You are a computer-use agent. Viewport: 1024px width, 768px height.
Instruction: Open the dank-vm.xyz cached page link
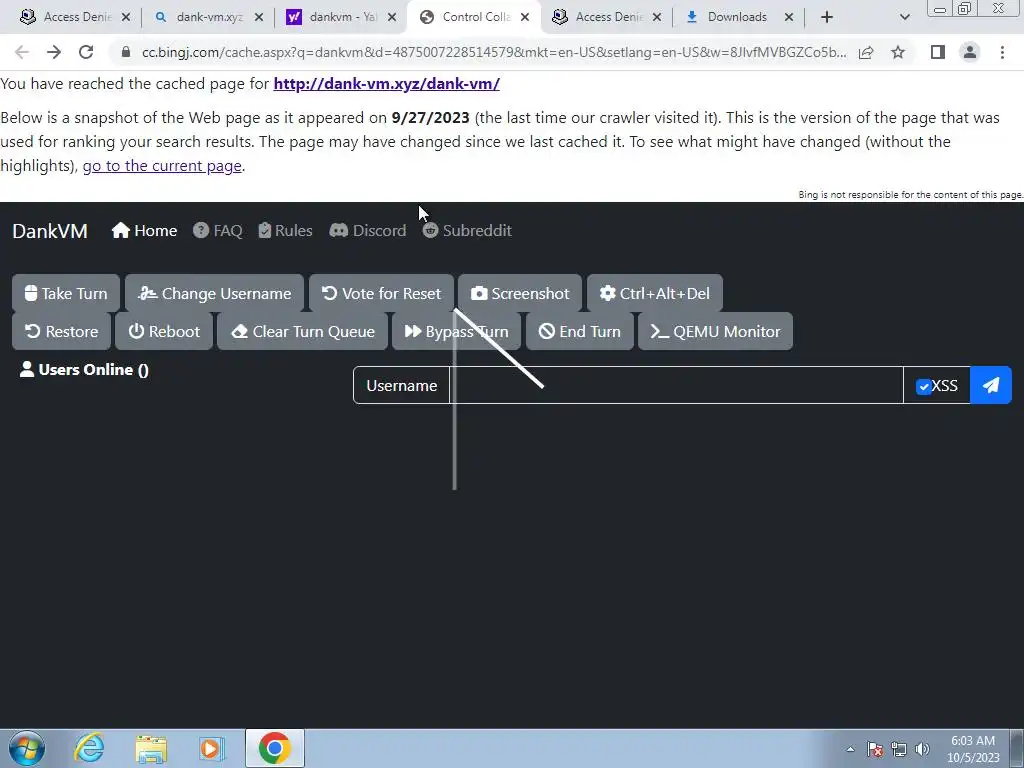click(387, 84)
